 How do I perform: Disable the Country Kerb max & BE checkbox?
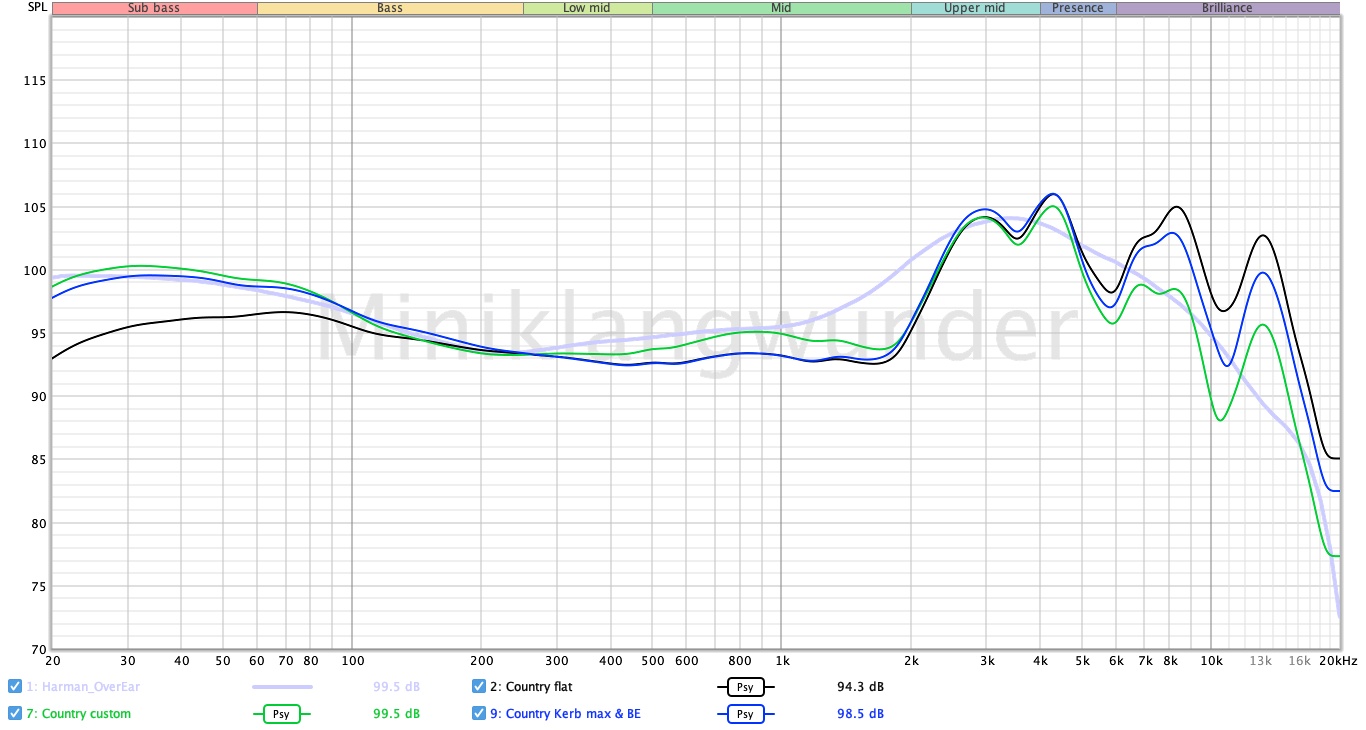(479, 713)
